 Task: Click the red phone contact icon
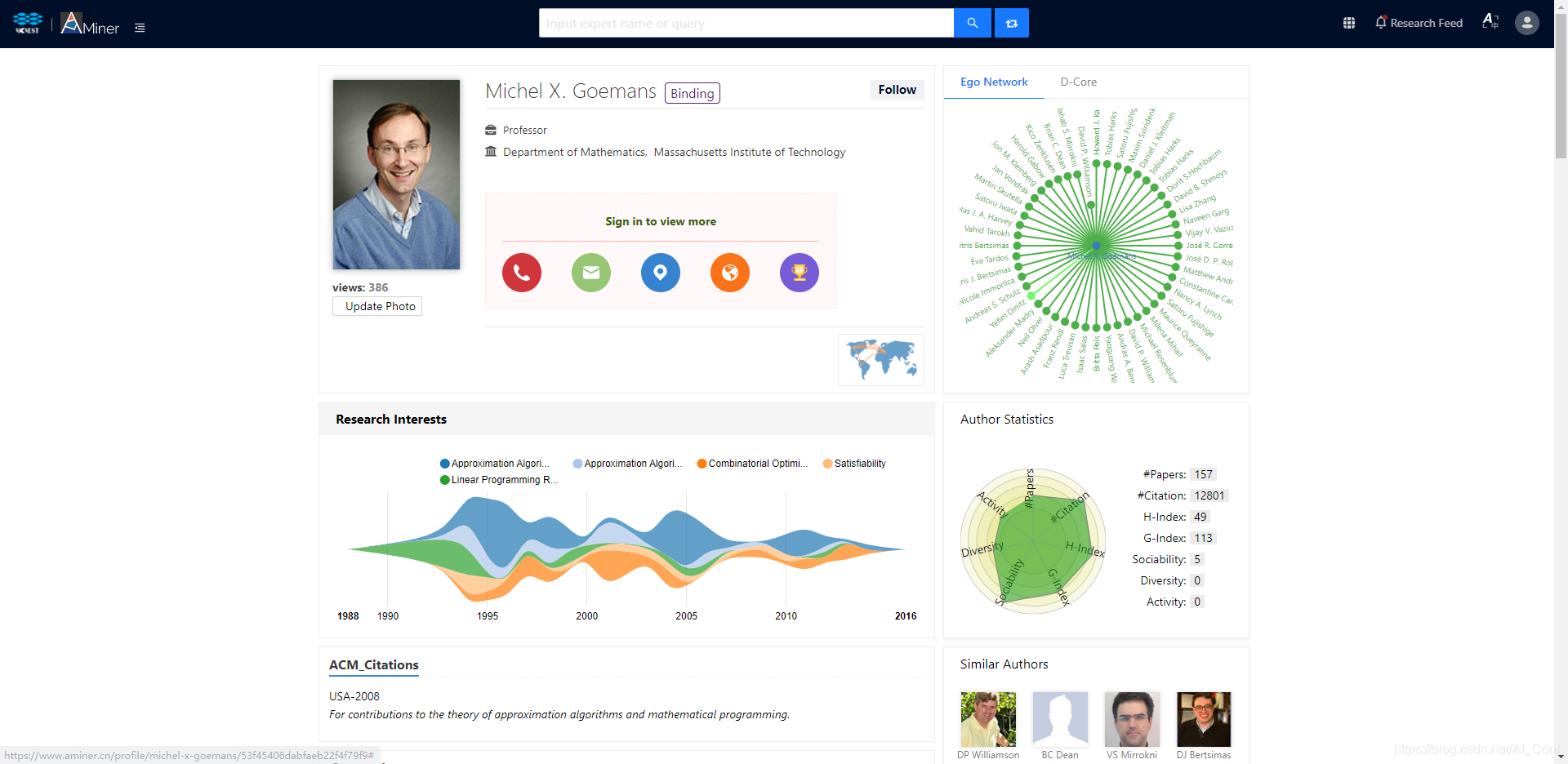(522, 273)
